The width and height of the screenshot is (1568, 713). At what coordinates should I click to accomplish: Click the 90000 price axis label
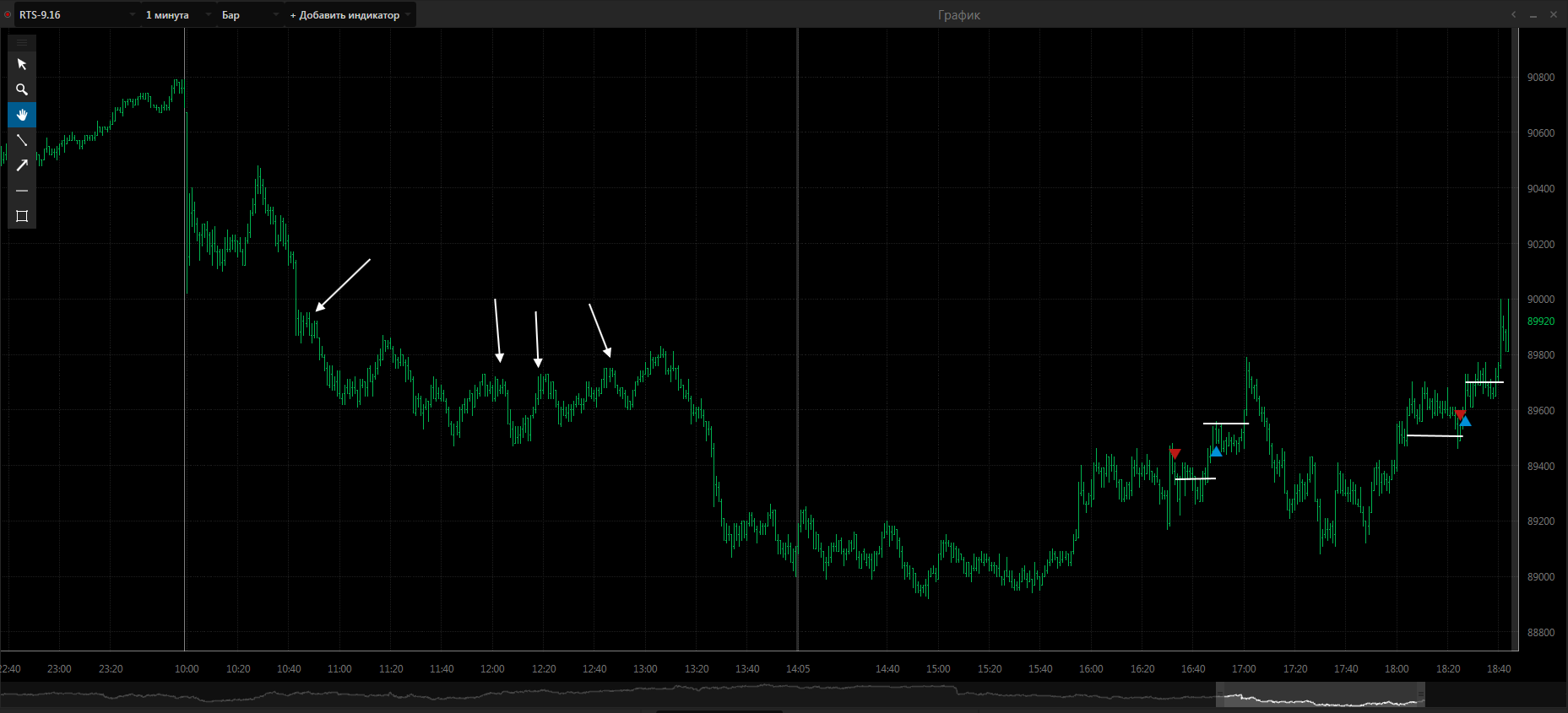(x=1541, y=300)
